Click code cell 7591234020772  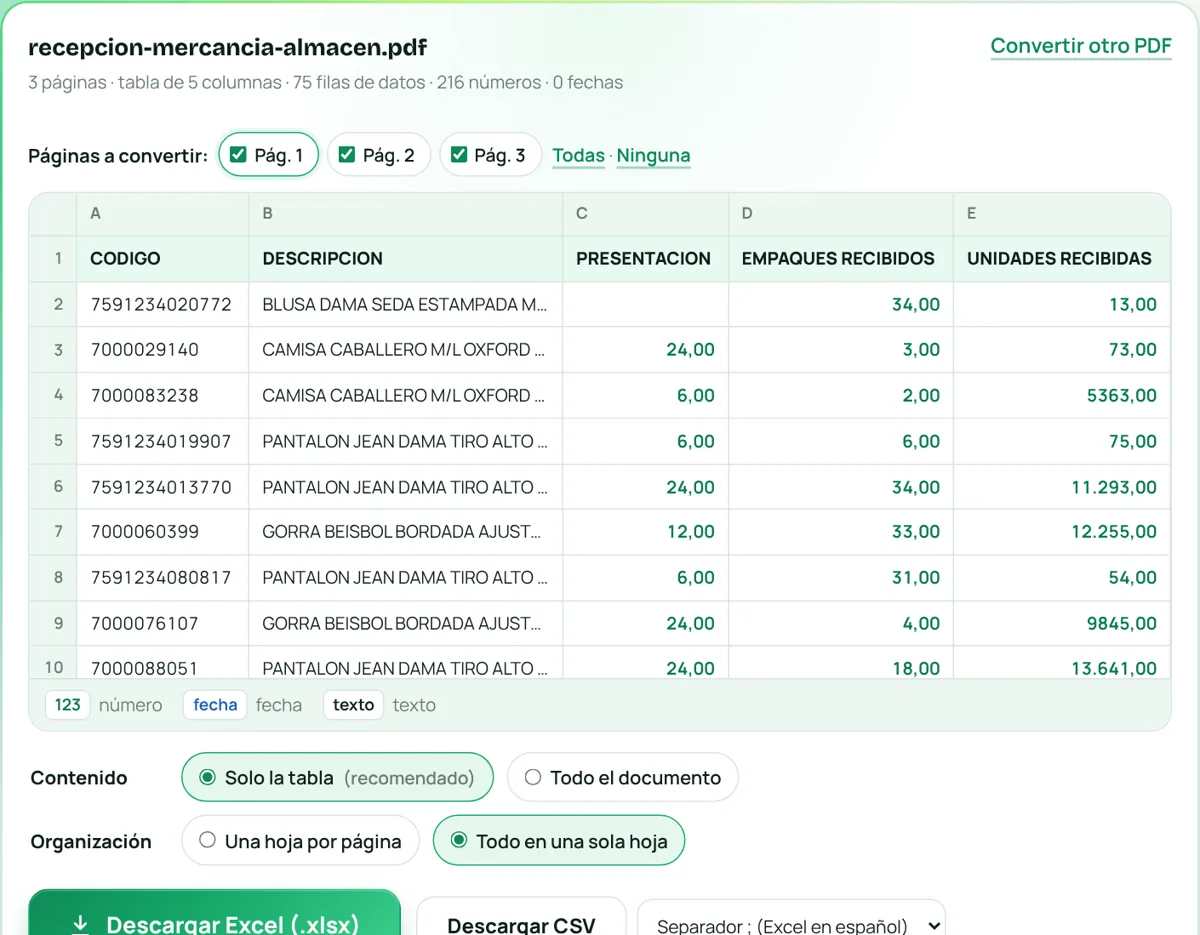pos(163,304)
